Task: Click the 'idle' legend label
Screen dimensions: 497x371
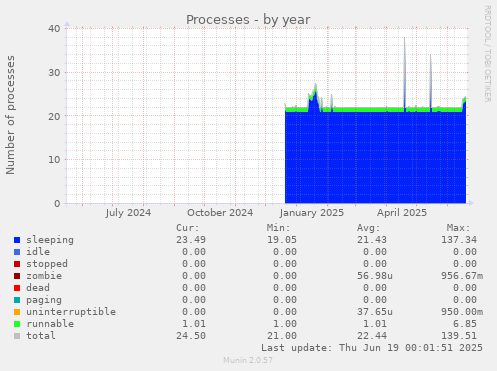Action: [x=38, y=252]
